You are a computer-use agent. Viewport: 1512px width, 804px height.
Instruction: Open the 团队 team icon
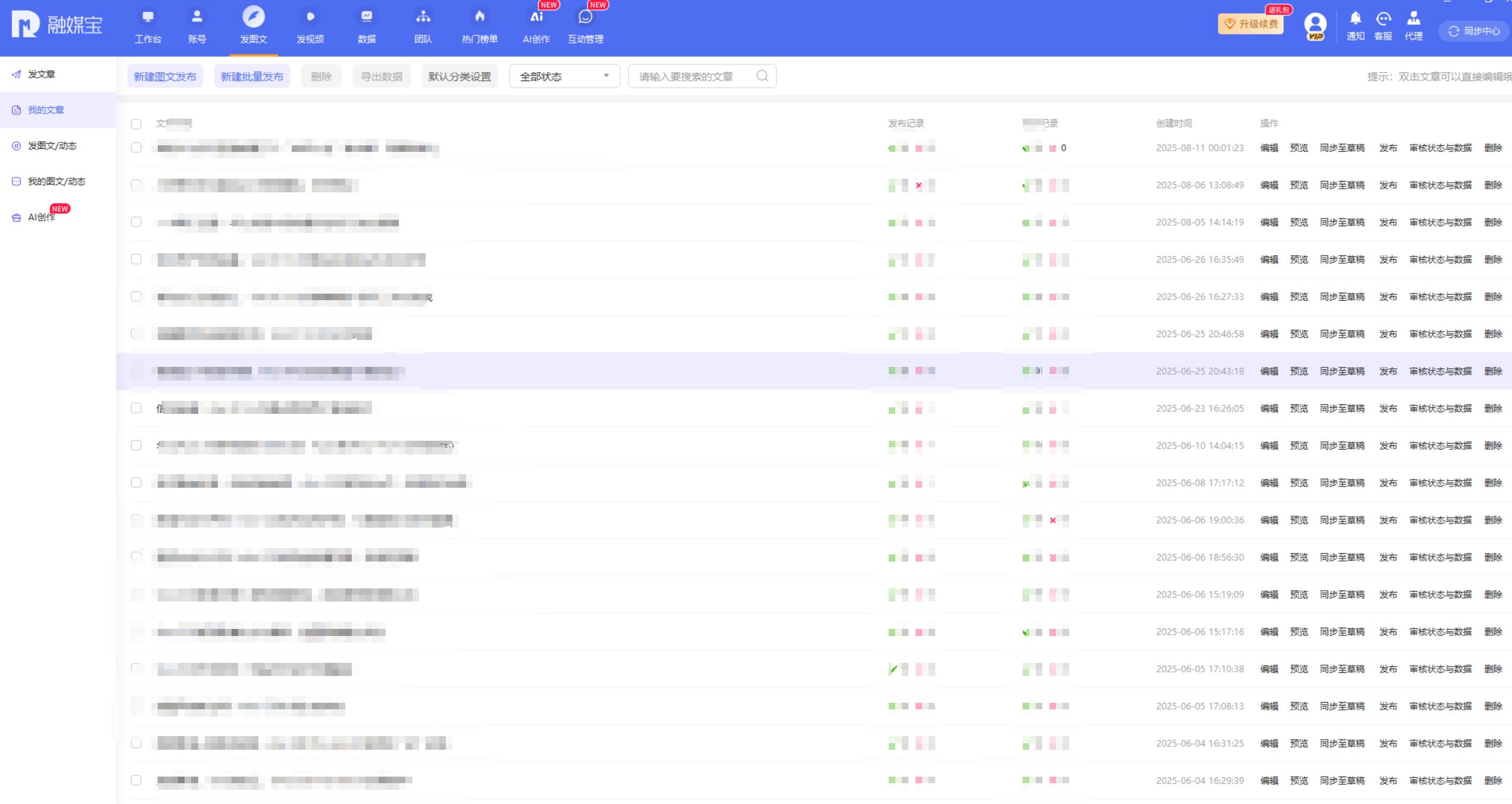(x=423, y=17)
